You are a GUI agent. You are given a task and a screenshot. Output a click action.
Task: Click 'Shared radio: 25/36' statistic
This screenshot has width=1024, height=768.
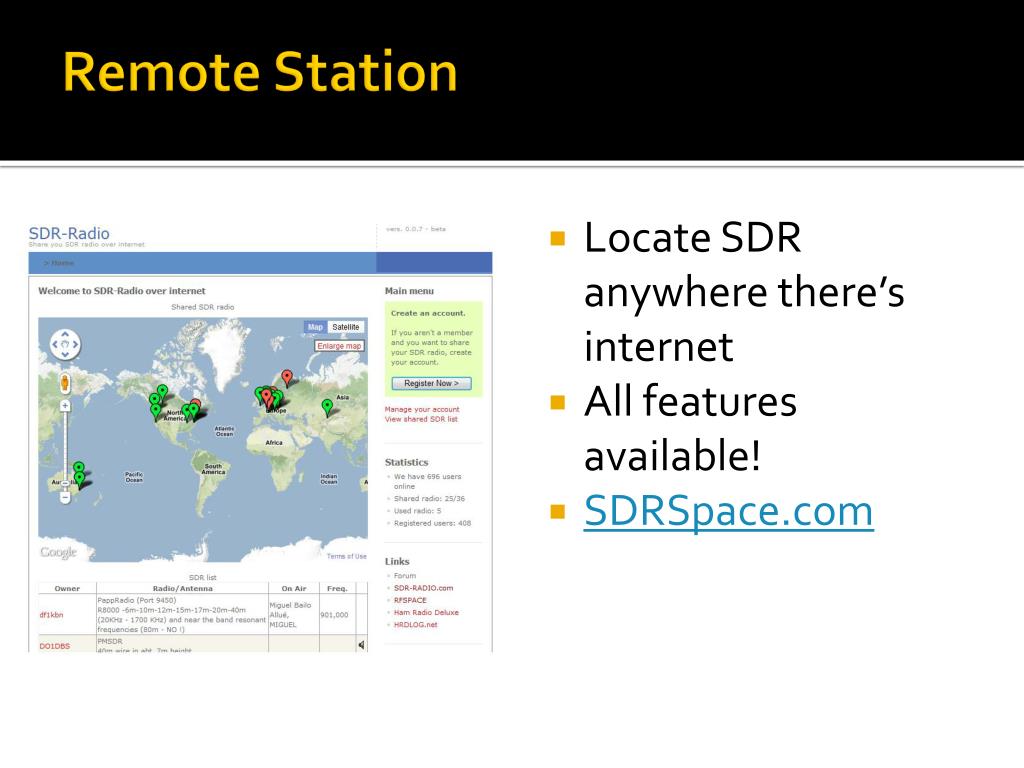[x=429, y=498]
